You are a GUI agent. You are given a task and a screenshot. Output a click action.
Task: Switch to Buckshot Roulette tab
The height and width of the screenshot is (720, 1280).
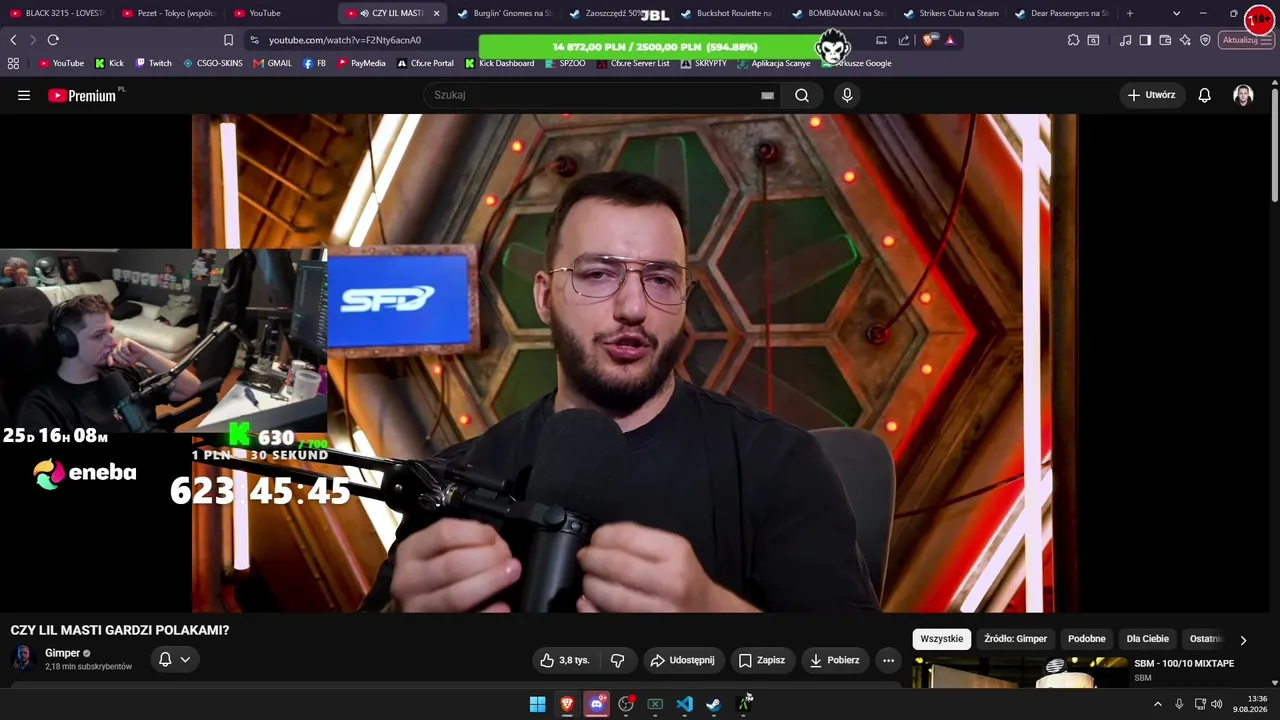click(x=728, y=13)
